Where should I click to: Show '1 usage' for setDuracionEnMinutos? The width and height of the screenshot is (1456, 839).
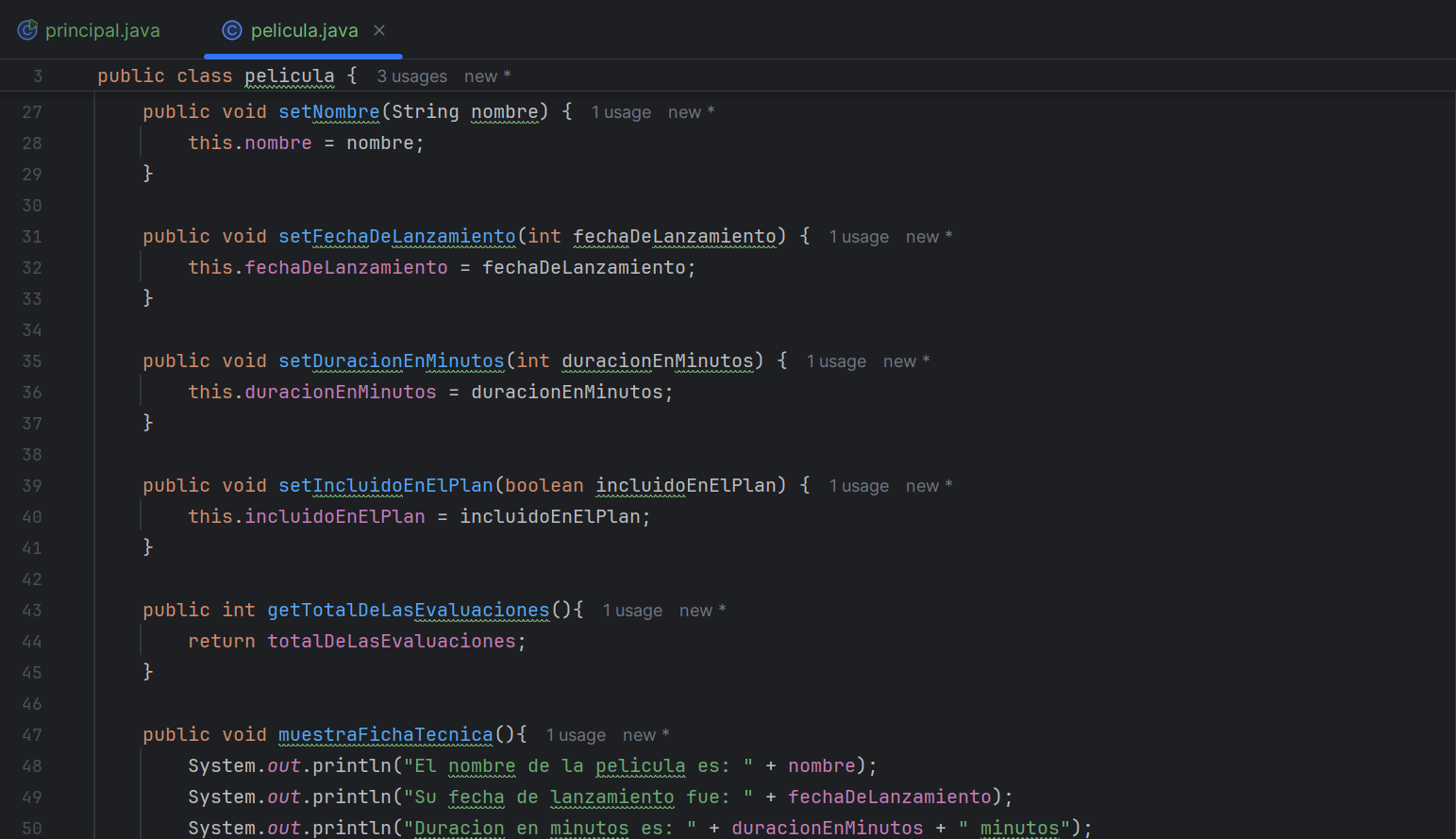(836, 361)
